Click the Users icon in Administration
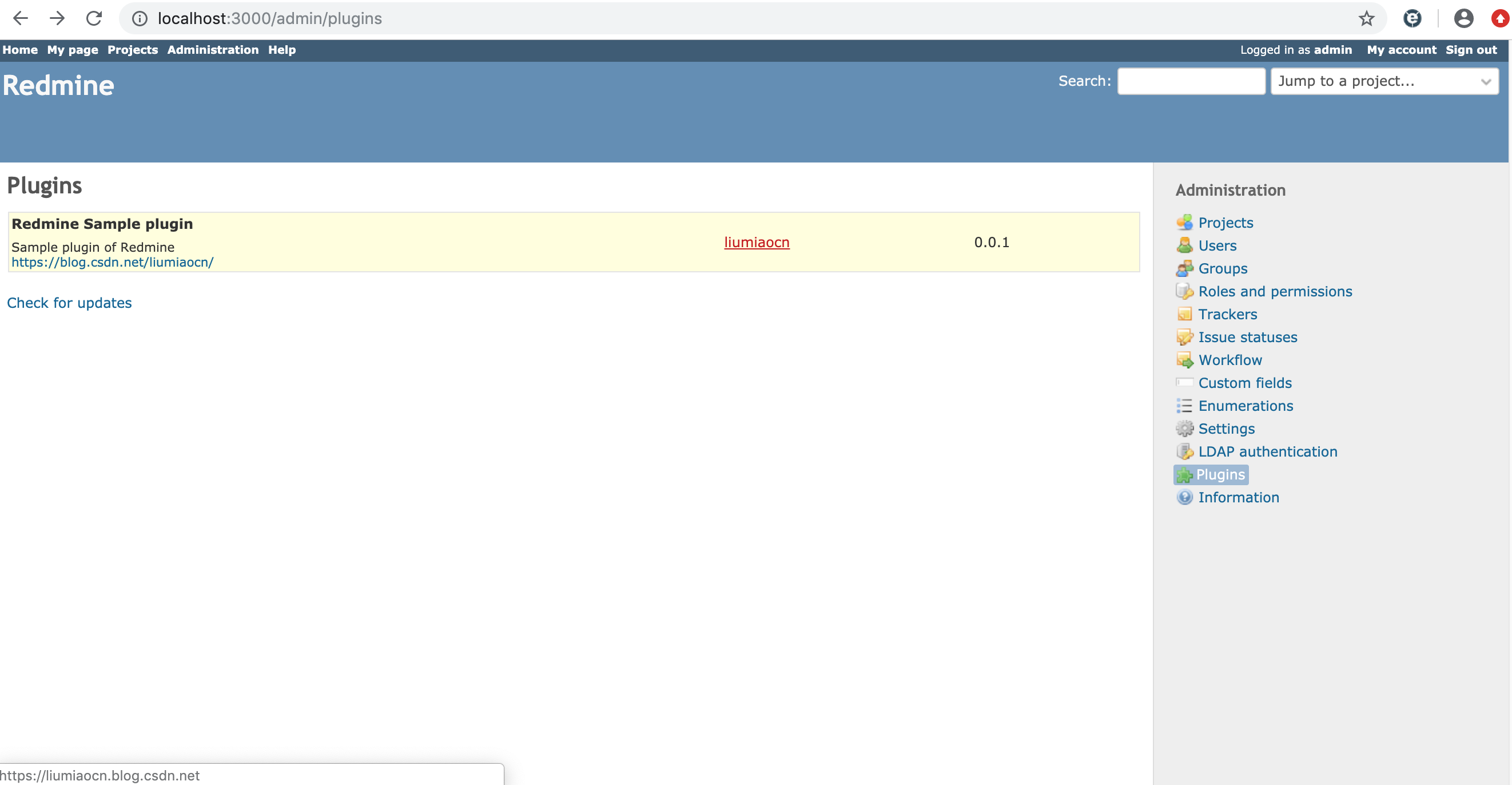 1184,245
